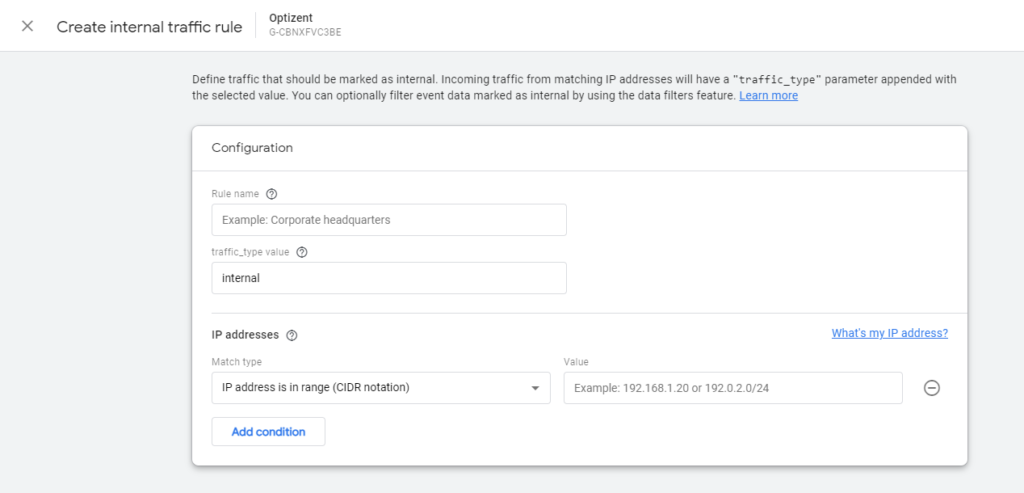Viewport: 1024px width, 493px height.
Task: Click the 'IP addresses' section label
Action: tap(245, 336)
